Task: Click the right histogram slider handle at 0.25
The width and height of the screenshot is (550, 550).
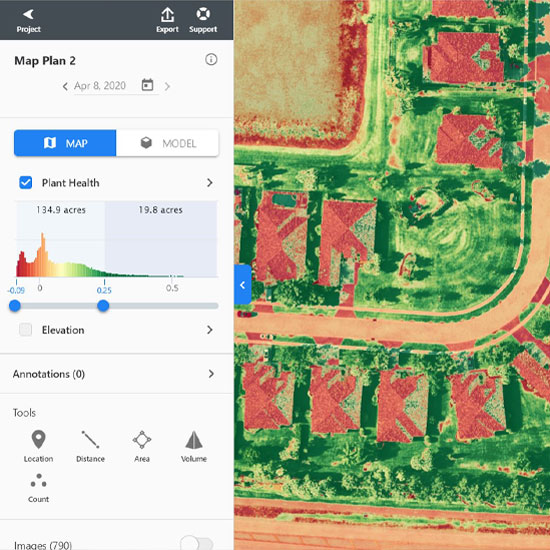Action: tap(103, 306)
